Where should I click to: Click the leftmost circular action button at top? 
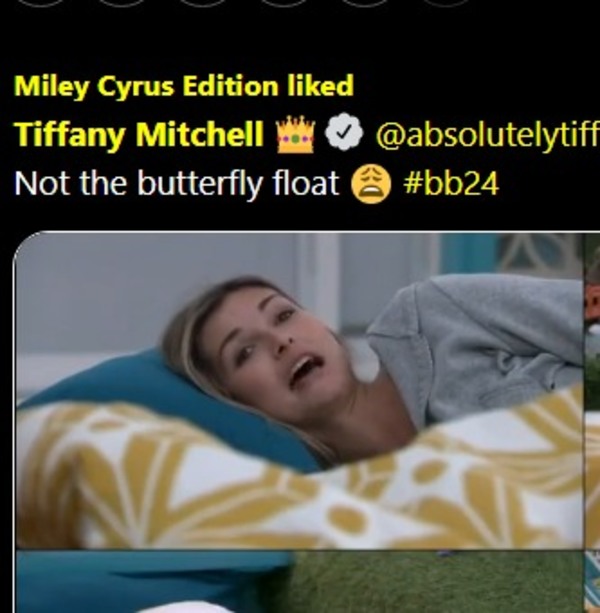tap(41, 2)
